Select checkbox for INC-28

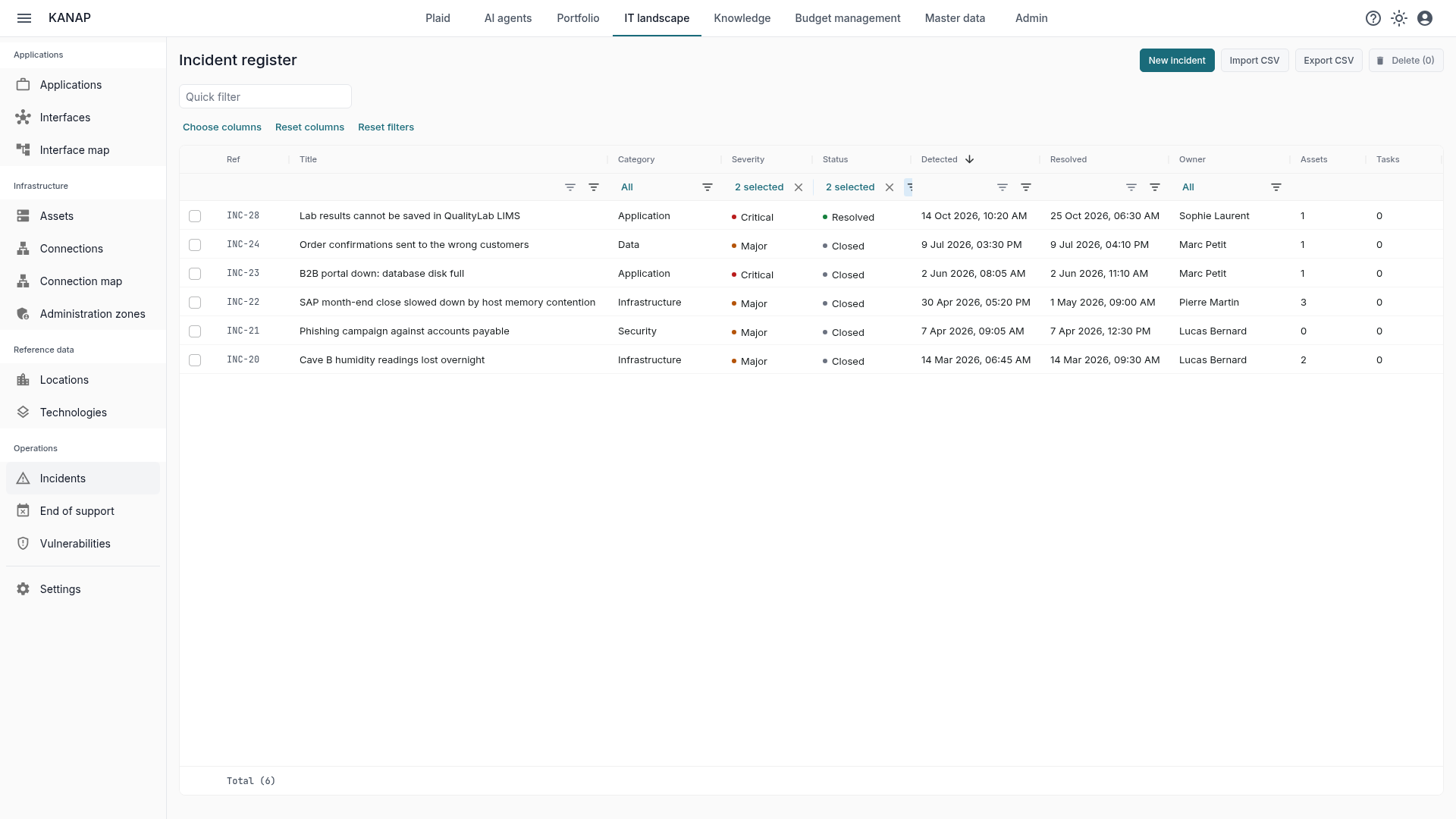point(195,216)
